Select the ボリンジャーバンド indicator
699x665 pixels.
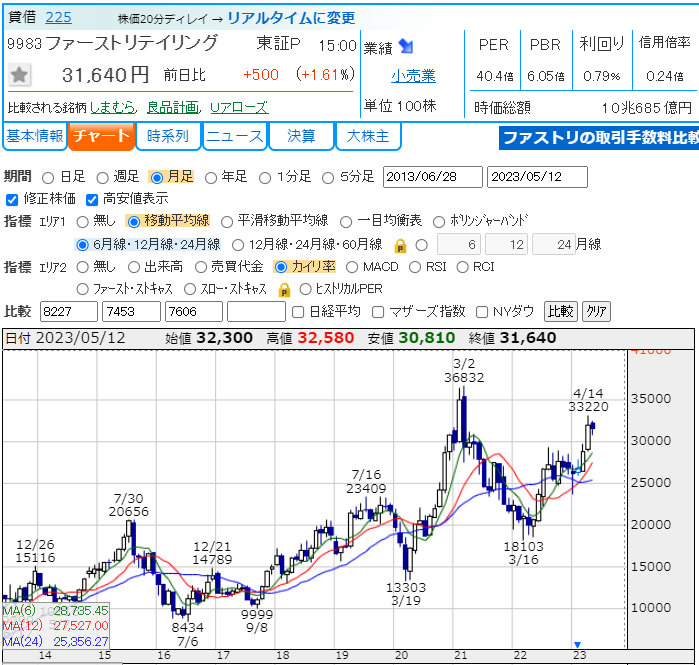pyautogui.click(x=439, y=222)
